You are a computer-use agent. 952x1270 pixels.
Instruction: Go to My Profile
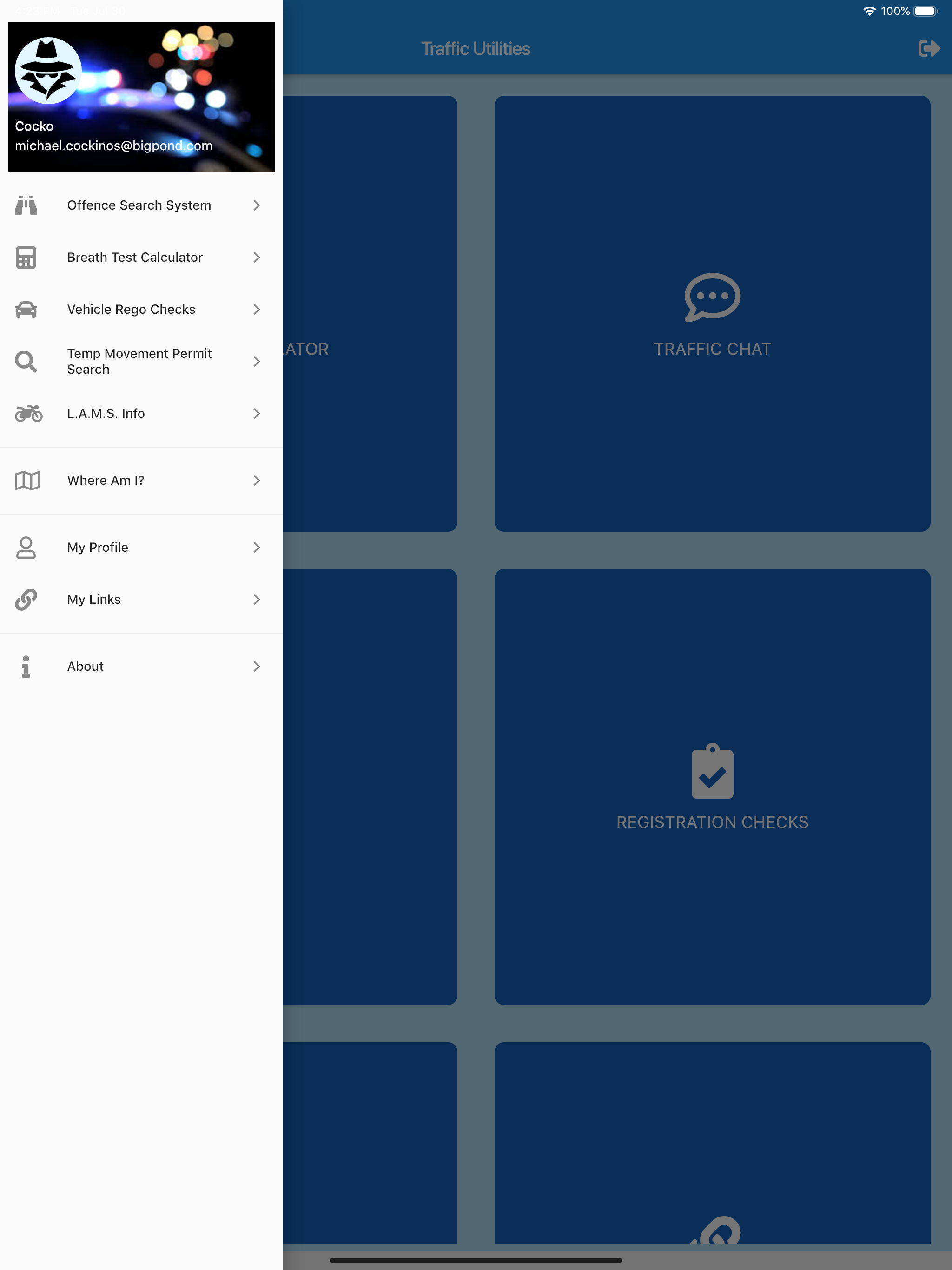[x=141, y=547]
